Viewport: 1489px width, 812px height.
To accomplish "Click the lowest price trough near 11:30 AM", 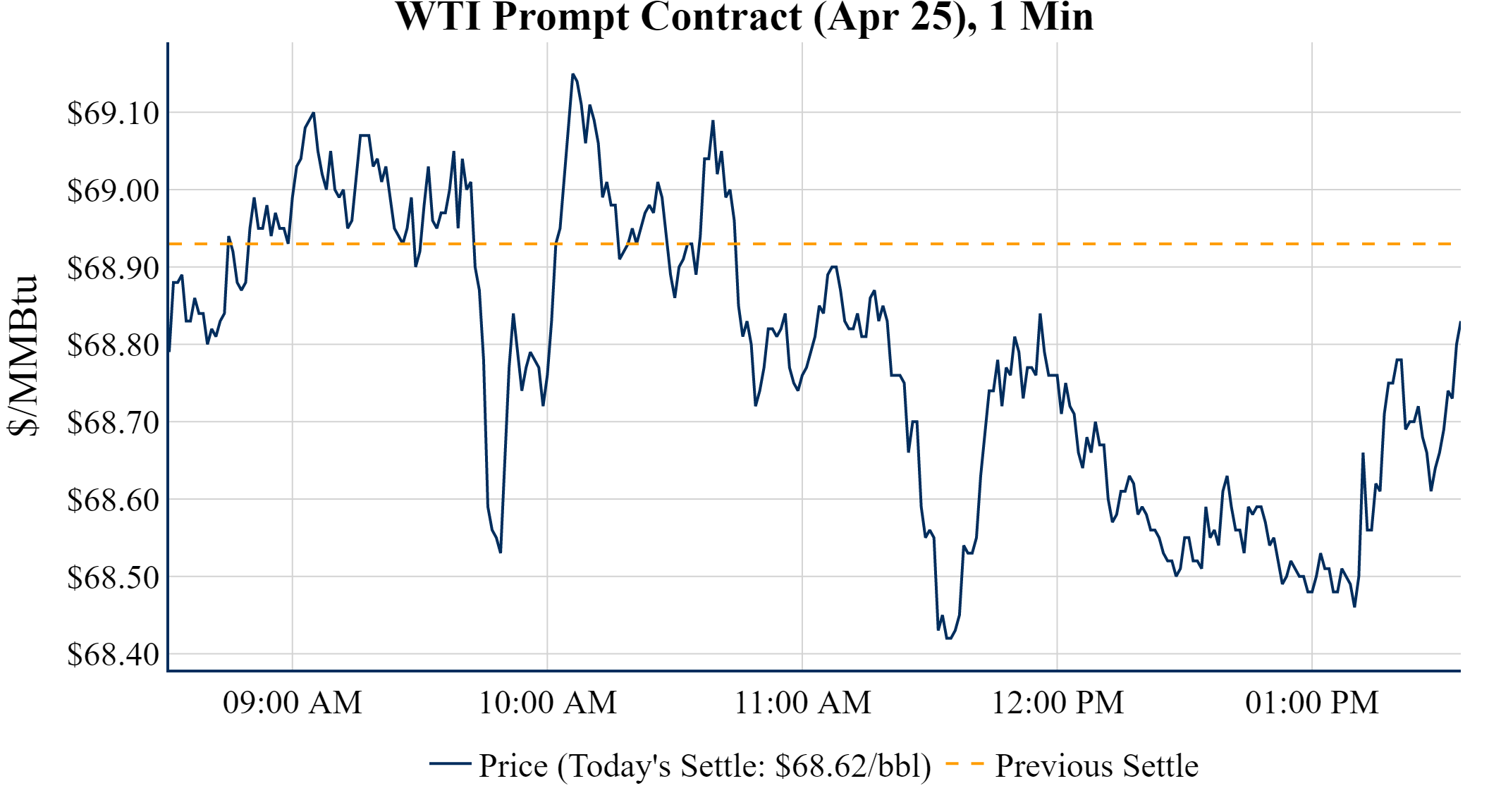I will click(948, 638).
